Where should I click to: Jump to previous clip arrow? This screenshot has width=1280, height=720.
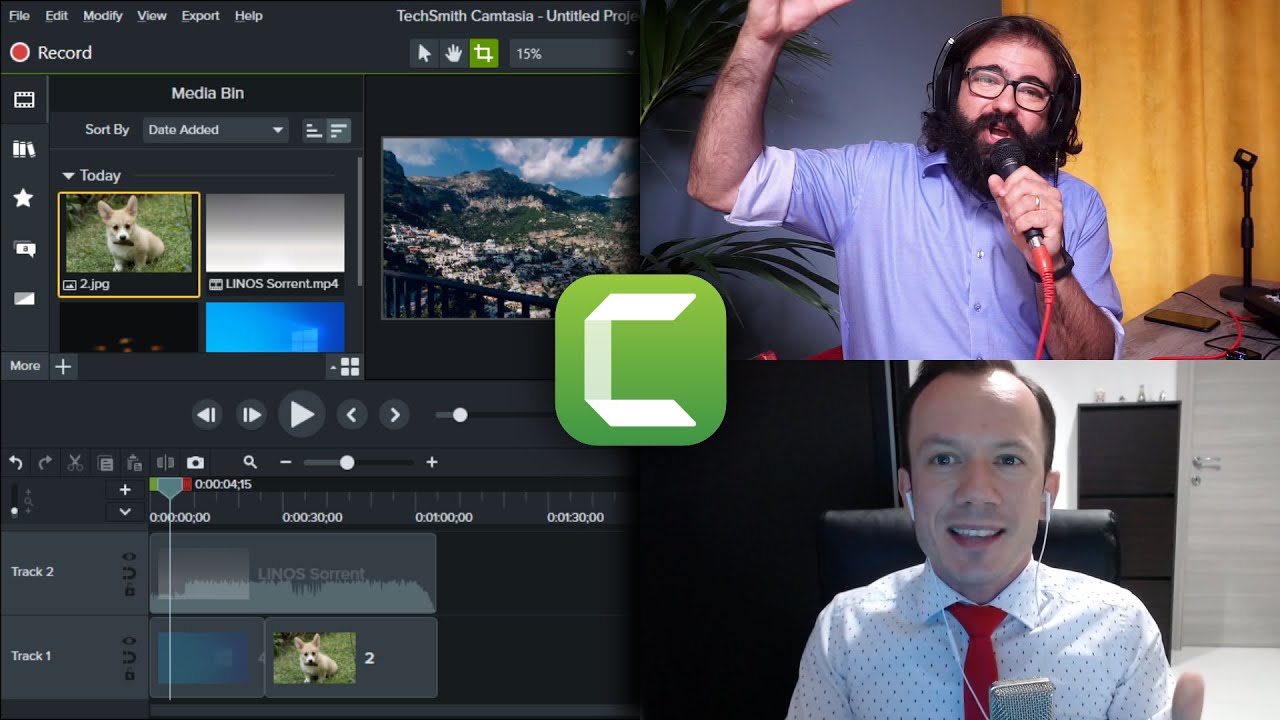click(351, 415)
